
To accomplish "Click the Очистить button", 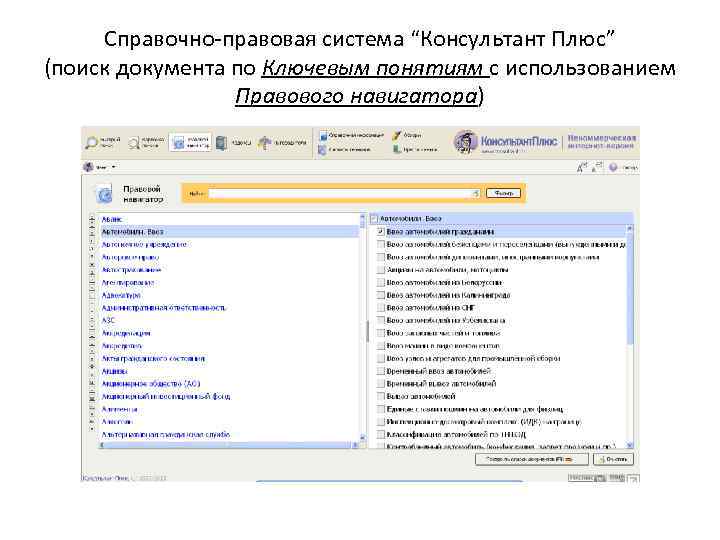I will click(x=613, y=459).
